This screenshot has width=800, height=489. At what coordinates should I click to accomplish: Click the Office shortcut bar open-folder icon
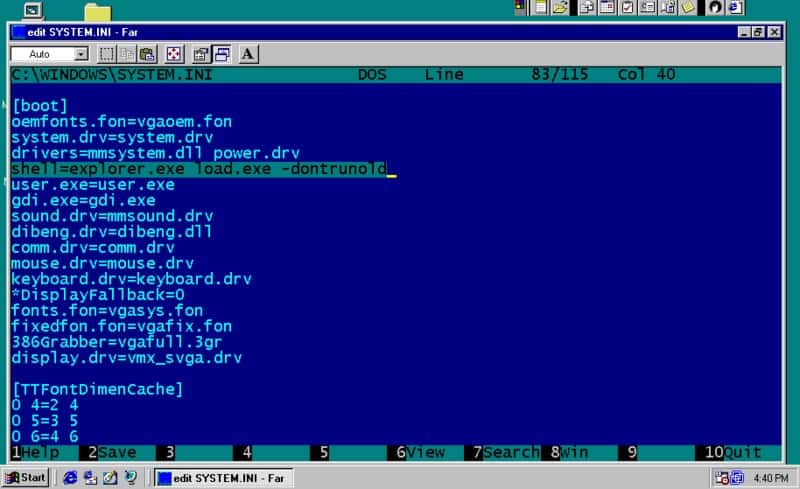(560, 7)
